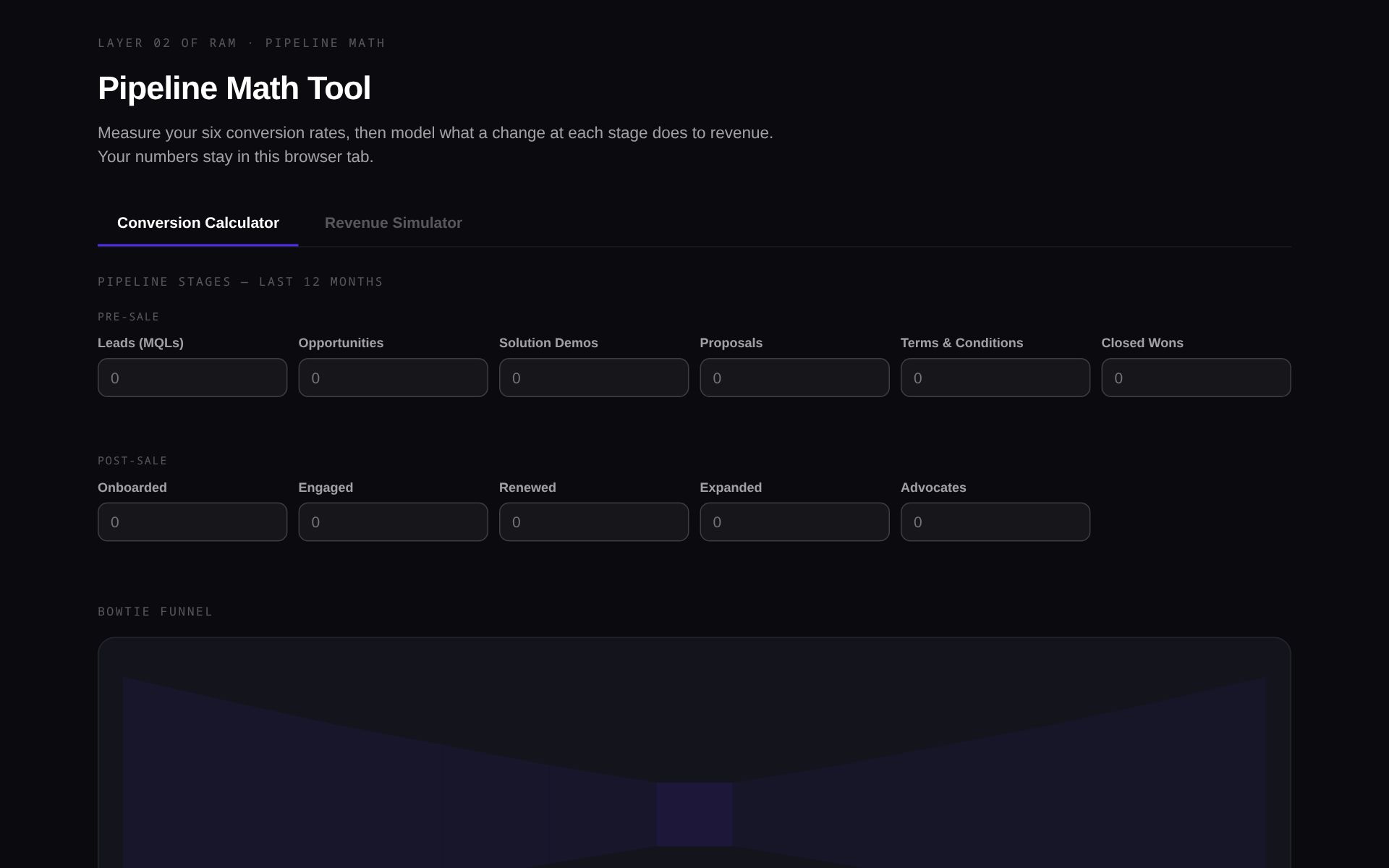1389x868 pixels.
Task: Click into the Expanded input field
Action: (794, 522)
